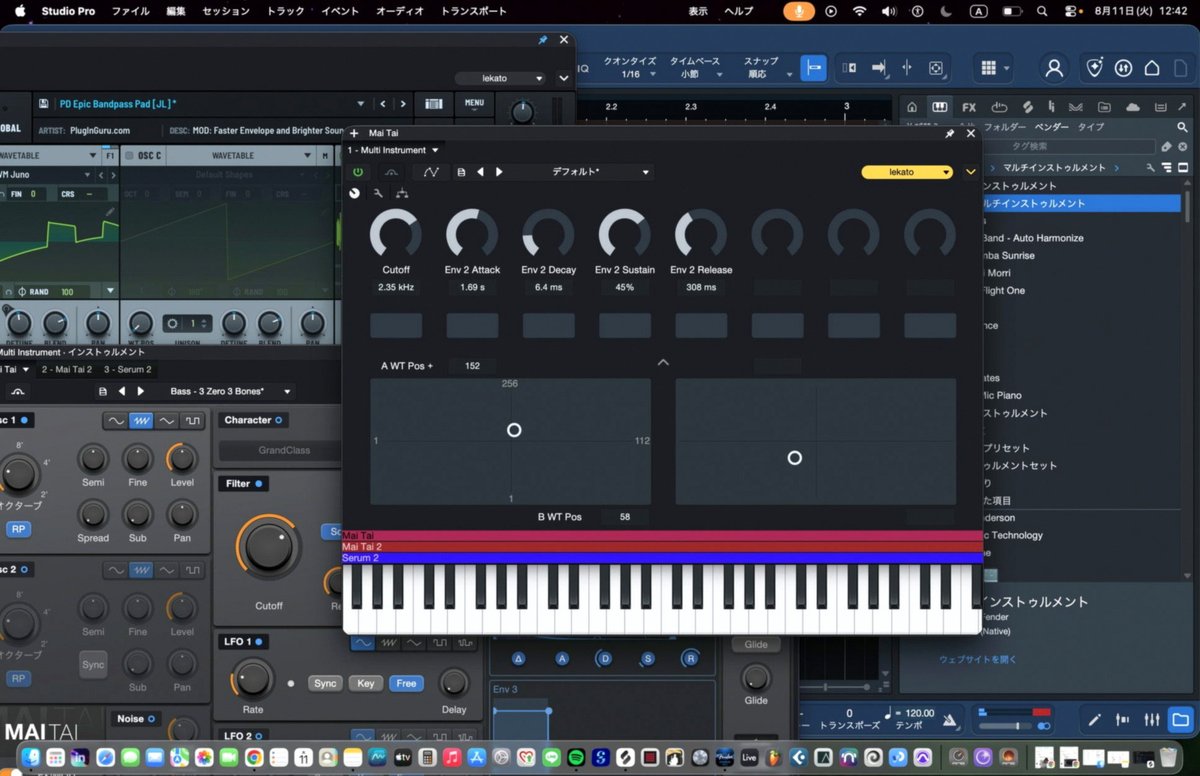Toggle the LFO 1 enable dot
The height and width of the screenshot is (776, 1200).
pyautogui.click(x=261, y=641)
